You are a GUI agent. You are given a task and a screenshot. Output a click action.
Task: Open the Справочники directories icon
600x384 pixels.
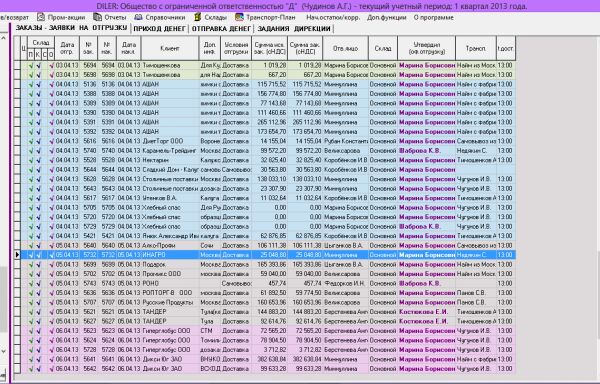[x=138, y=17]
